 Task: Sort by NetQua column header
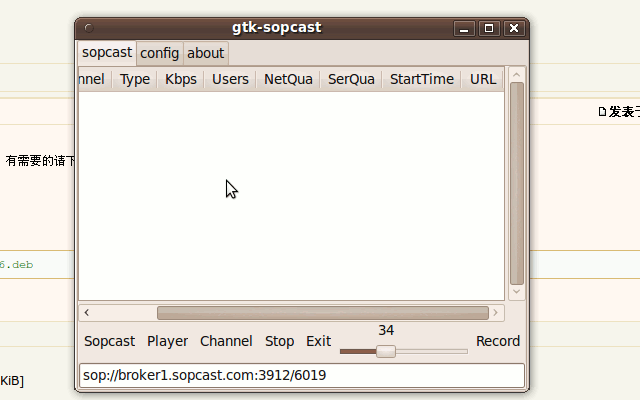(288, 79)
